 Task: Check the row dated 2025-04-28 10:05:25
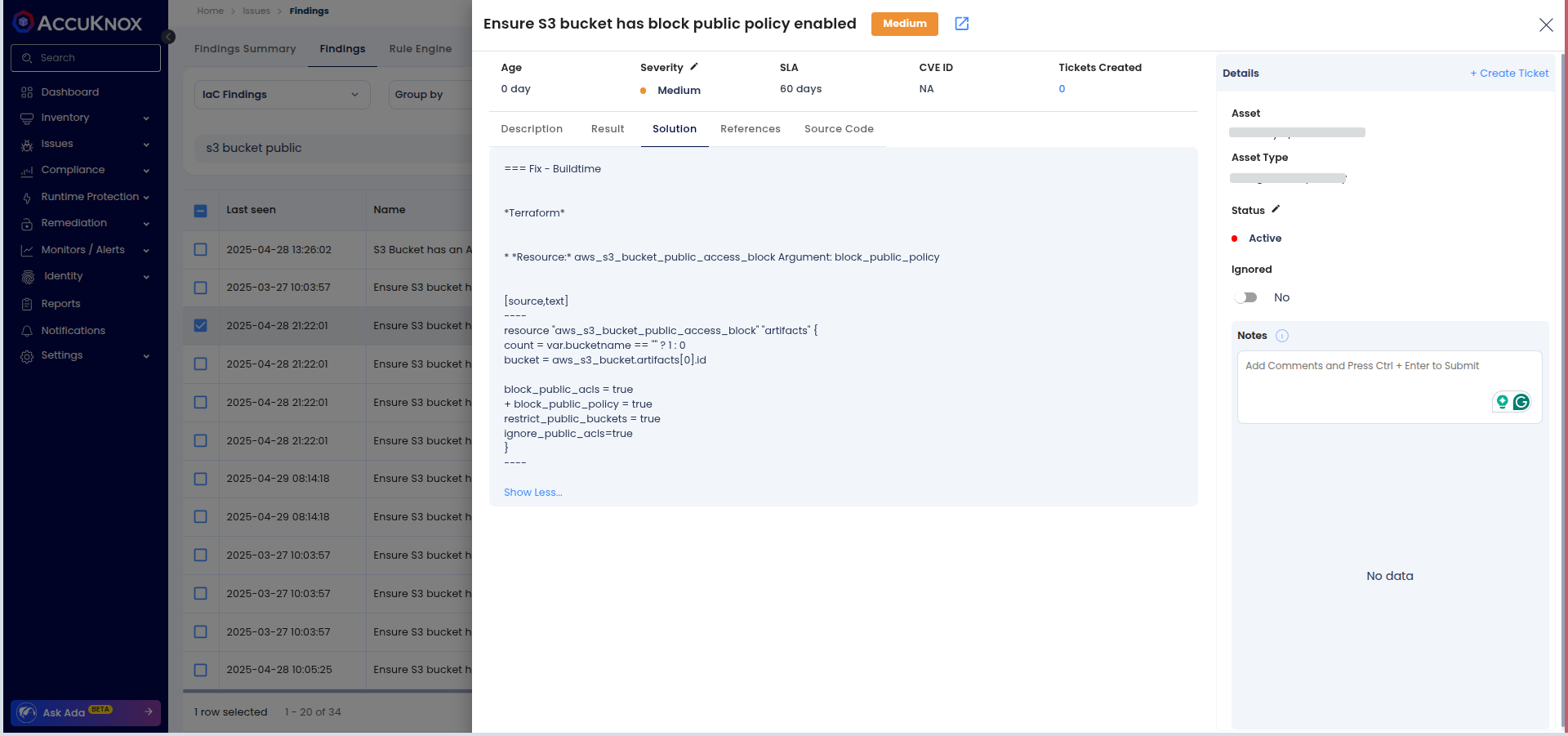coord(201,670)
